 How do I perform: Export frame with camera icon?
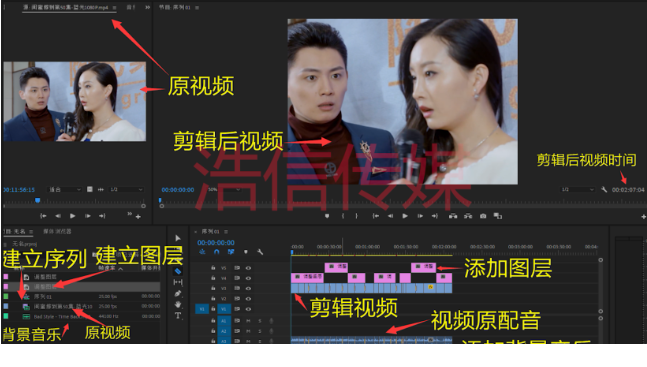coord(483,216)
